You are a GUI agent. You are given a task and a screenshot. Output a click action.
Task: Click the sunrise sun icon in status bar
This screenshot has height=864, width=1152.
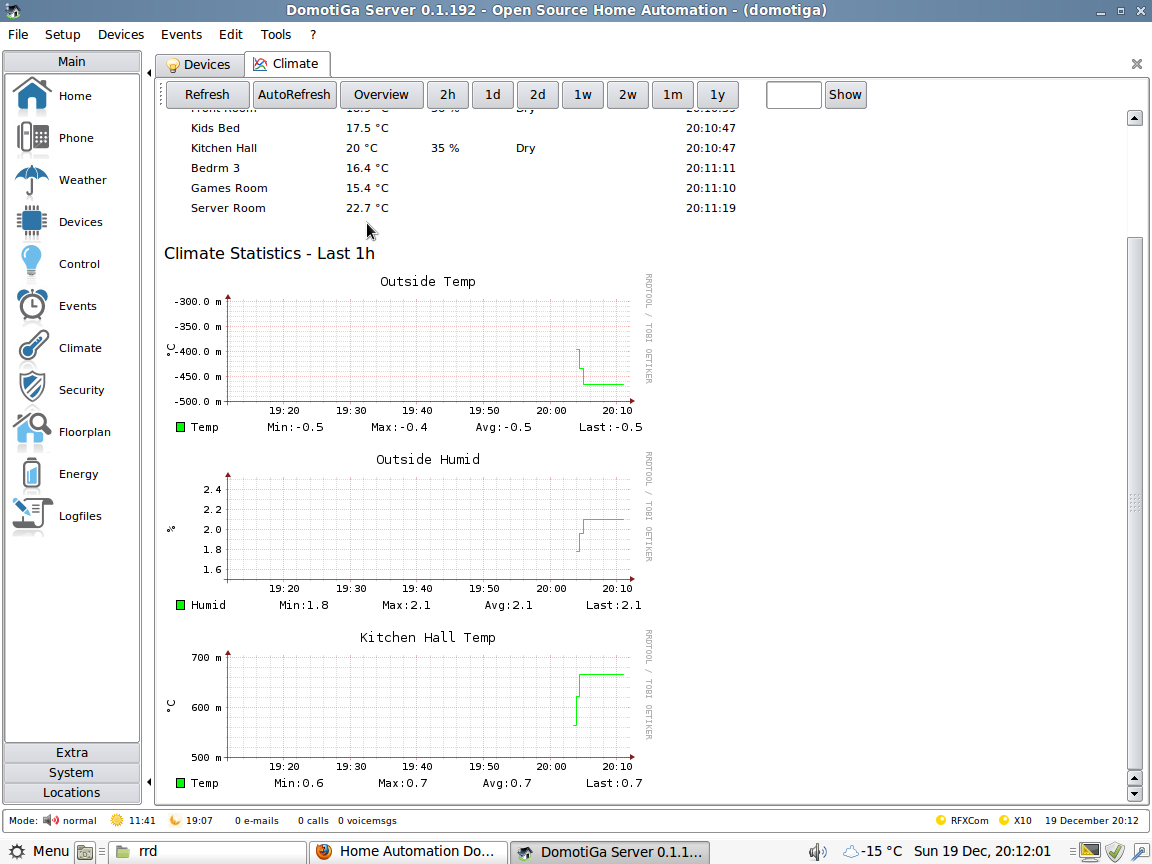[116, 820]
